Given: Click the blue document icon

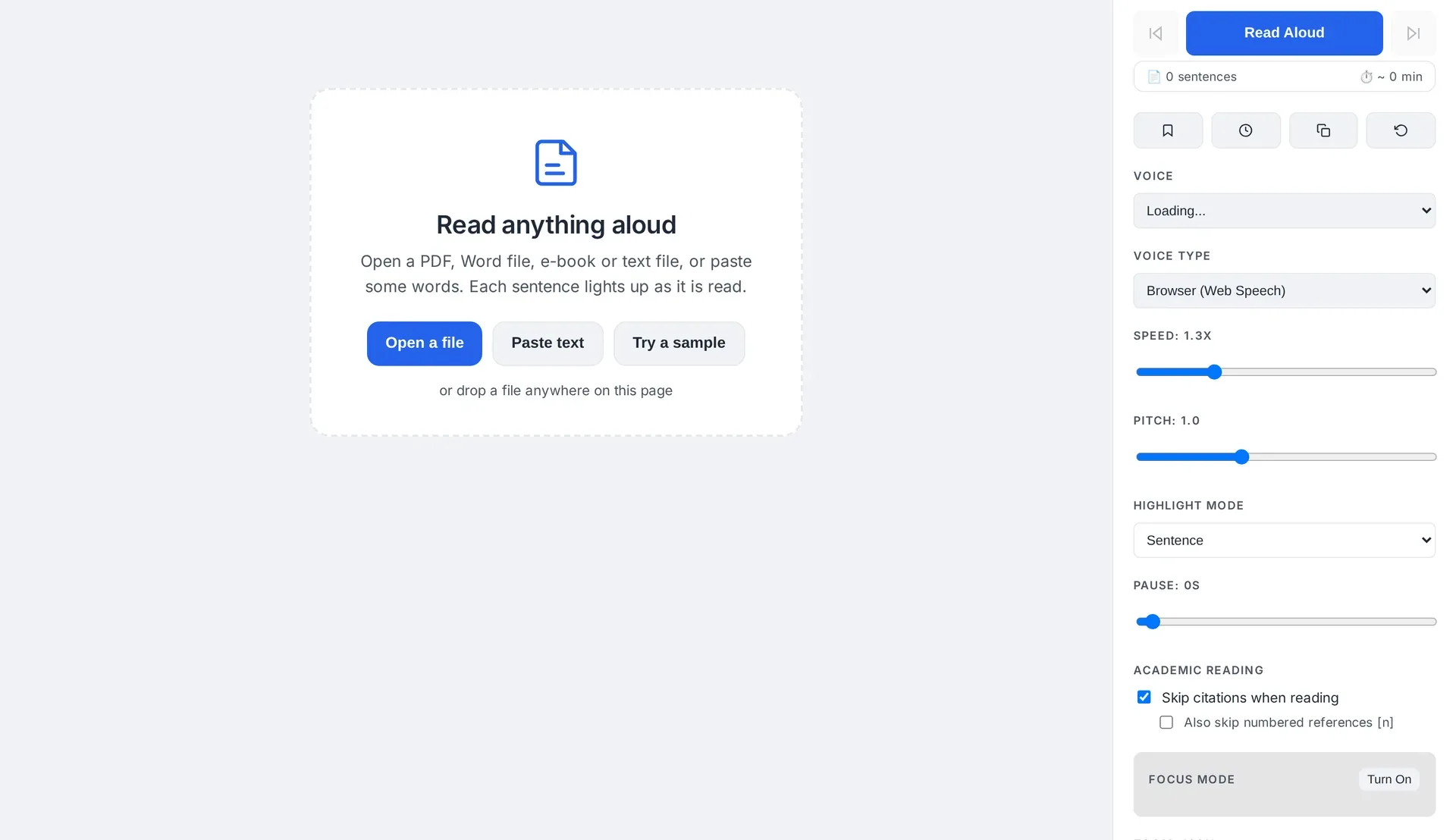Looking at the screenshot, I should 556,162.
